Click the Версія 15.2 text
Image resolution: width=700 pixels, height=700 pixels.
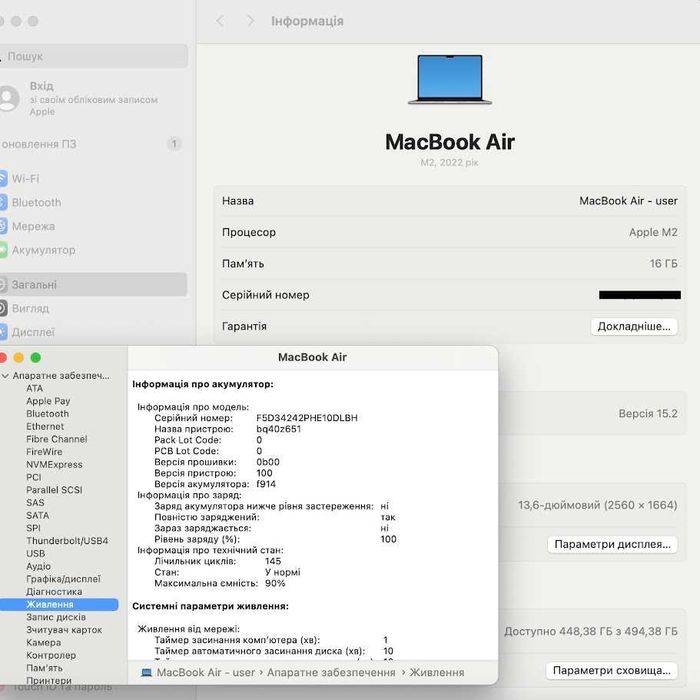pos(648,413)
